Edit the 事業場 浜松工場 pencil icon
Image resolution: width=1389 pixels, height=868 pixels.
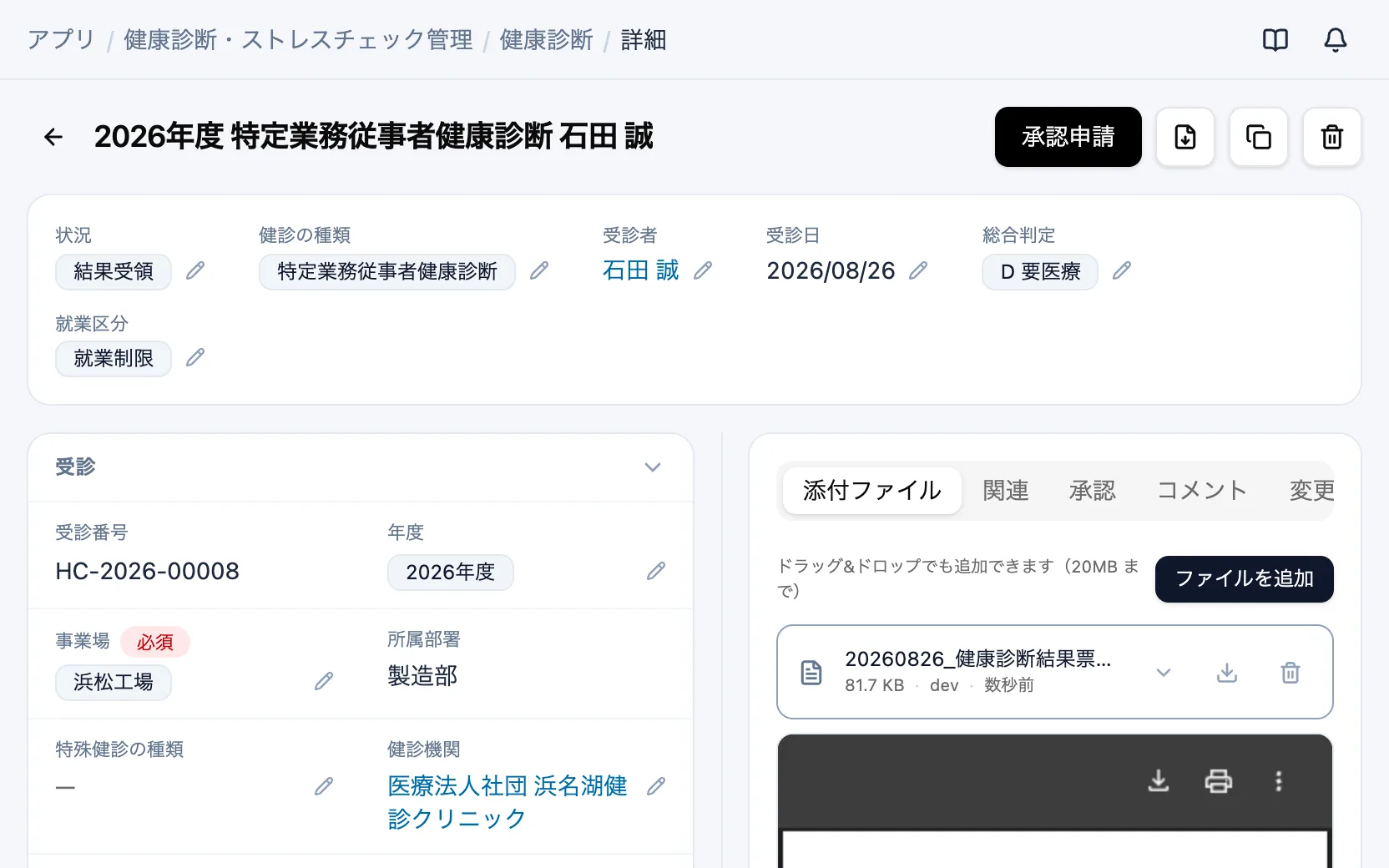click(324, 681)
